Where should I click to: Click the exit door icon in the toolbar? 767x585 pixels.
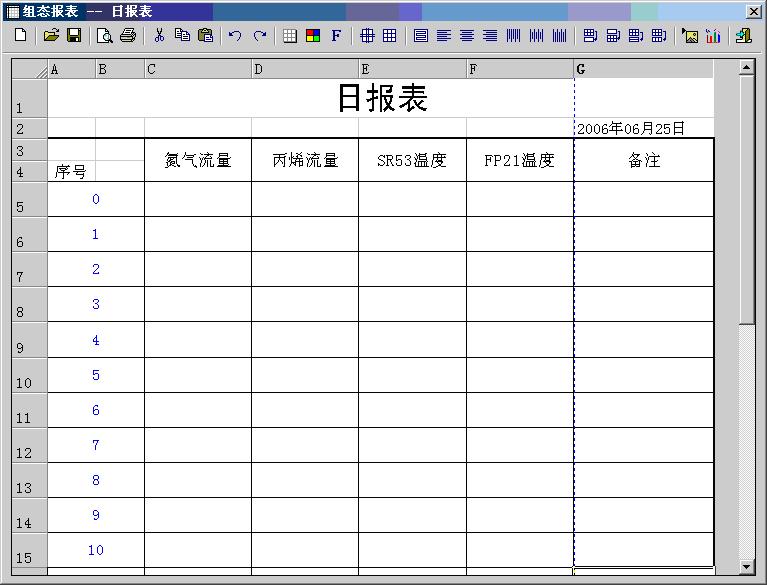pos(743,35)
